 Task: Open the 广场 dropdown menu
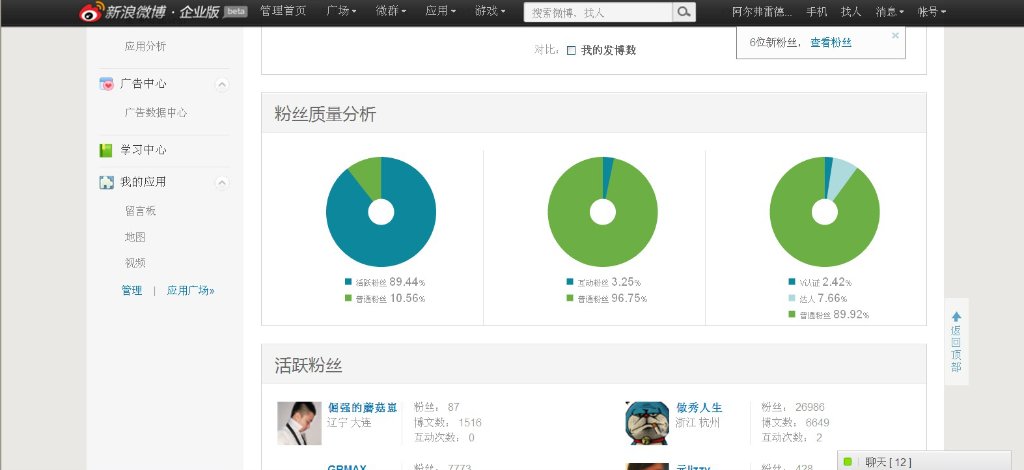[x=342, y=11]
